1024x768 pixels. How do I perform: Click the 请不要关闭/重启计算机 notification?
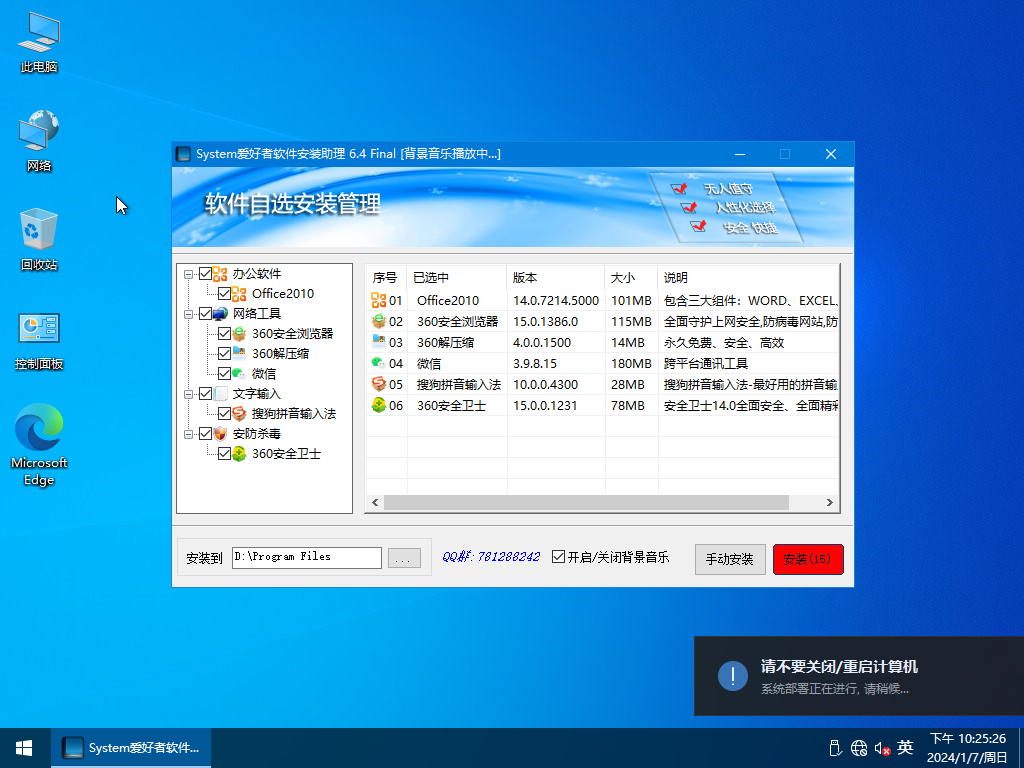pyautogui.click(x=859, y=676)
